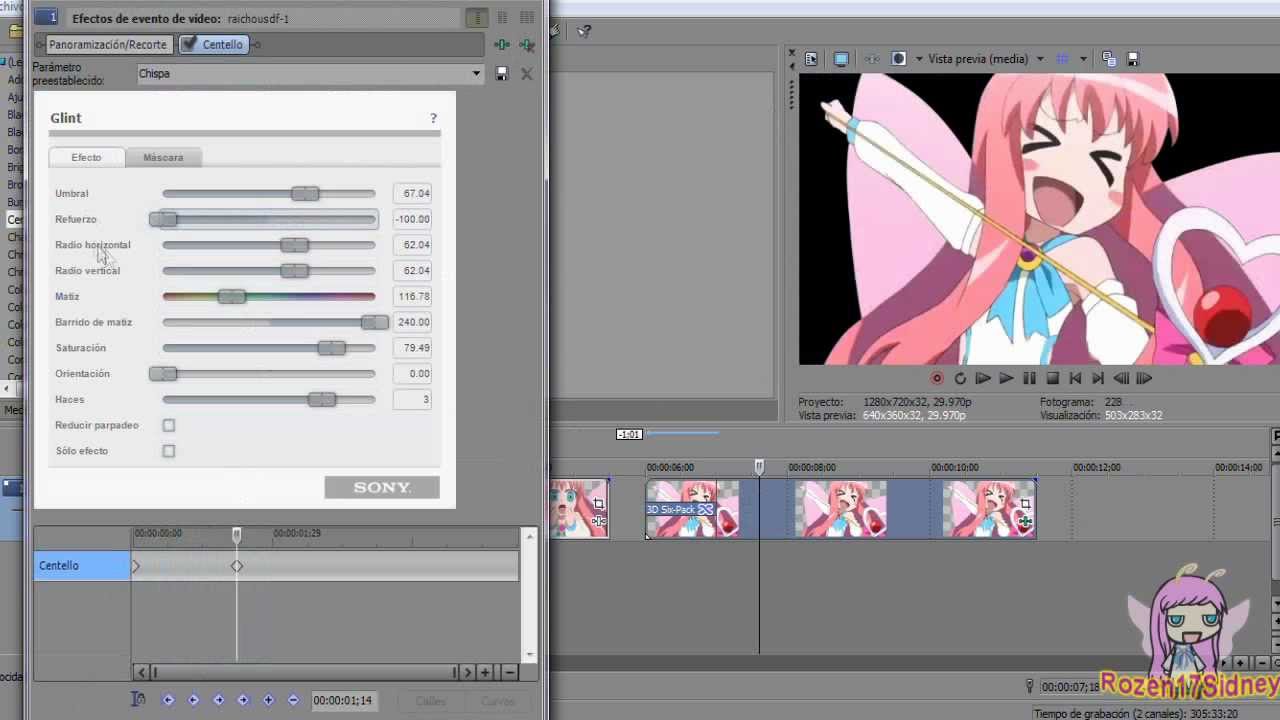The image size is (1280, 720).
Task: Click the Calles button
Action: [x=431, y=701]
